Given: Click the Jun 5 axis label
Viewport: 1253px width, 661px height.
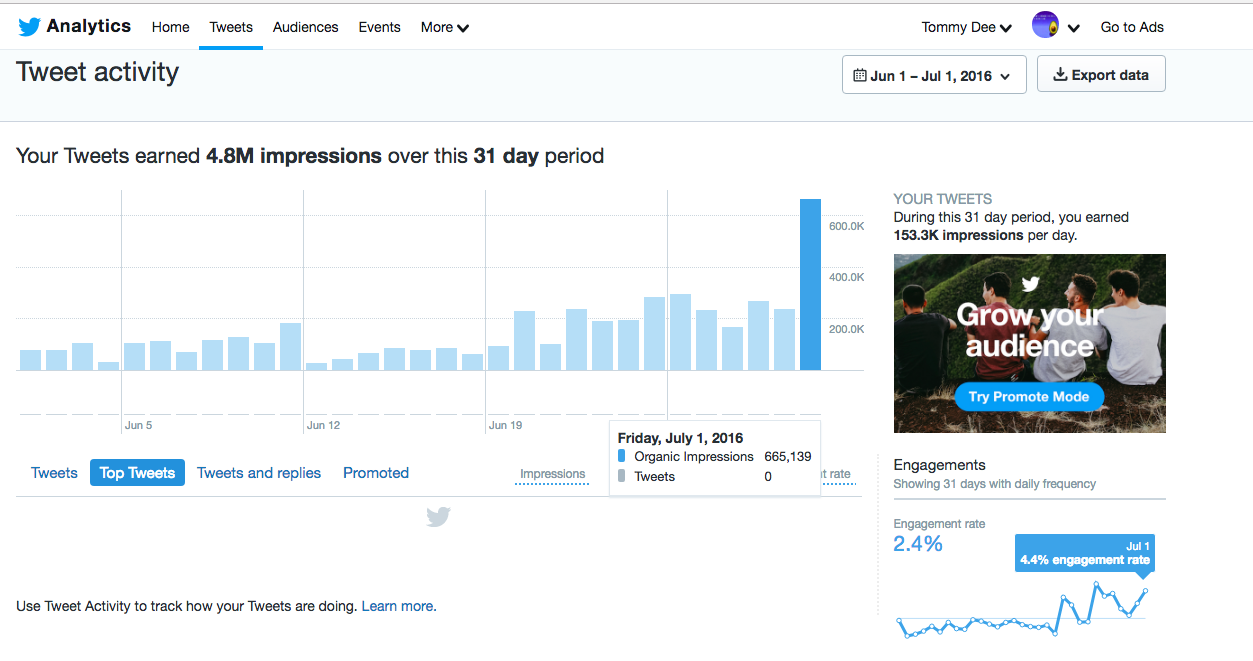Looking at the screenshot, I should (138, 425).
